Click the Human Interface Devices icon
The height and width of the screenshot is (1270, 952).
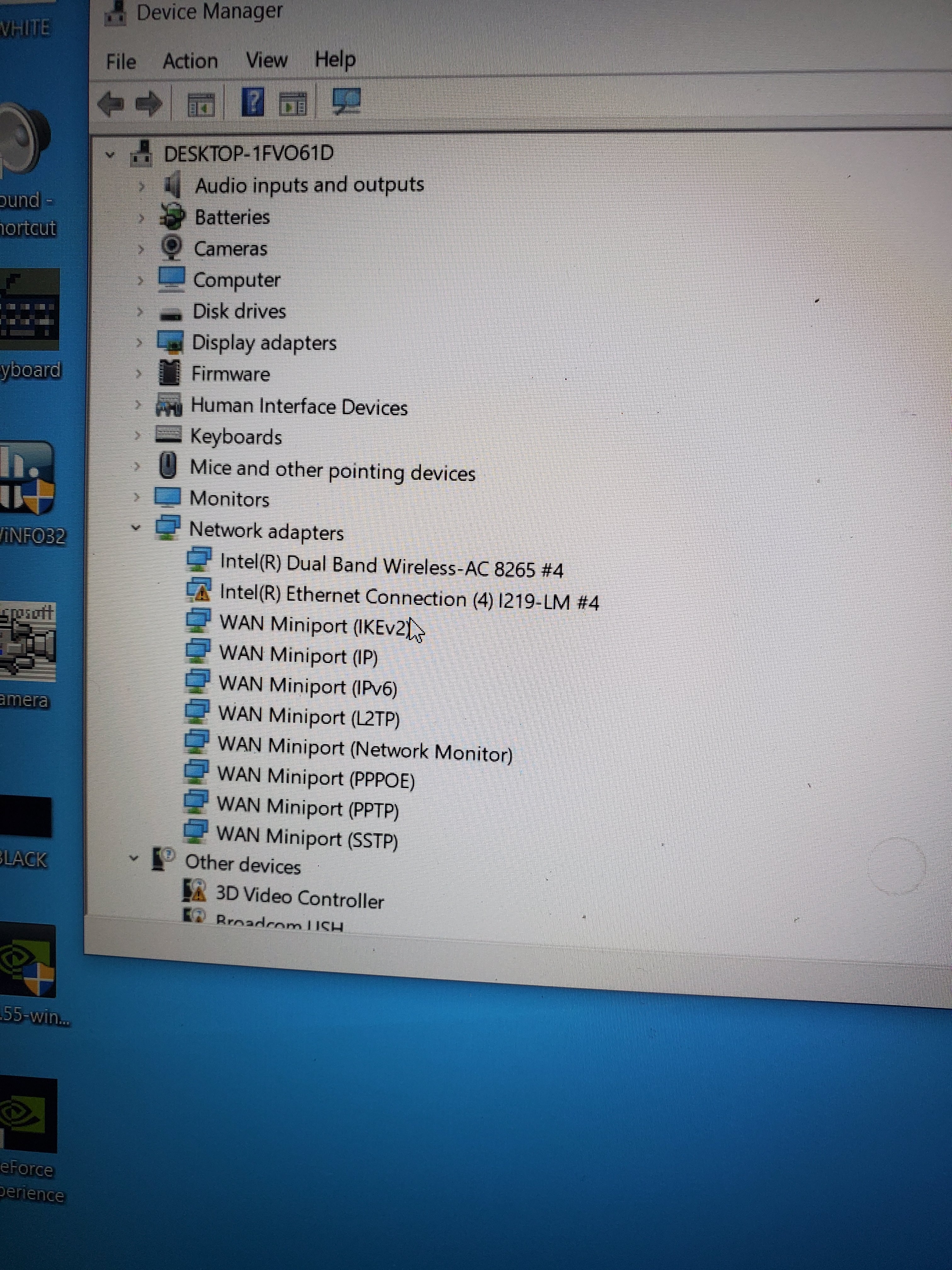(169, 404)
